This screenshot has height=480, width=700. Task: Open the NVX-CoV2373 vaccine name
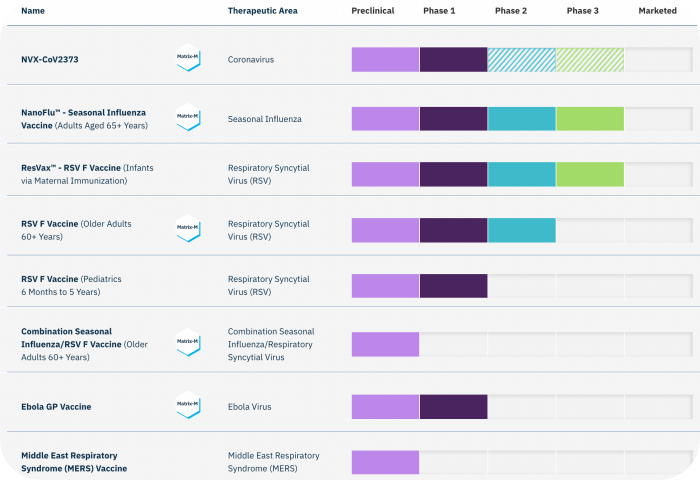(x=50, y=59)
